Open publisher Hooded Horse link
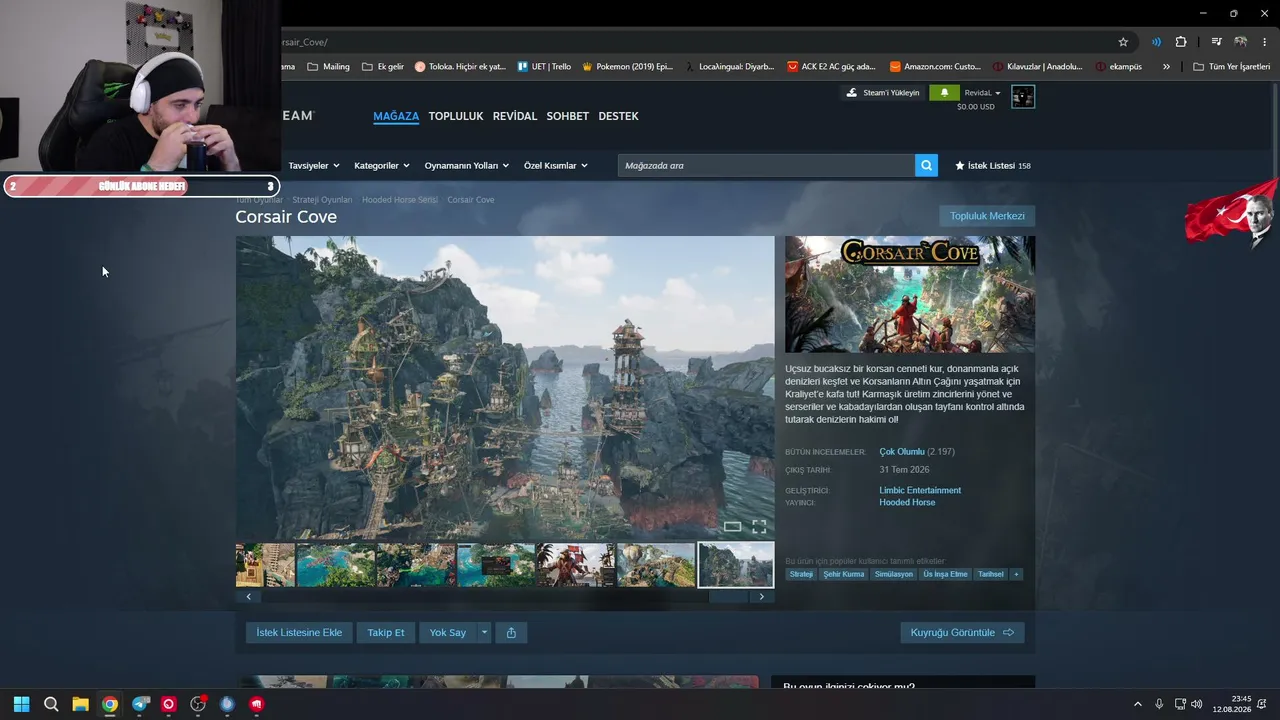Image resolution: width=1280 pixels, height=720 pixels. (x=907, y=502)
